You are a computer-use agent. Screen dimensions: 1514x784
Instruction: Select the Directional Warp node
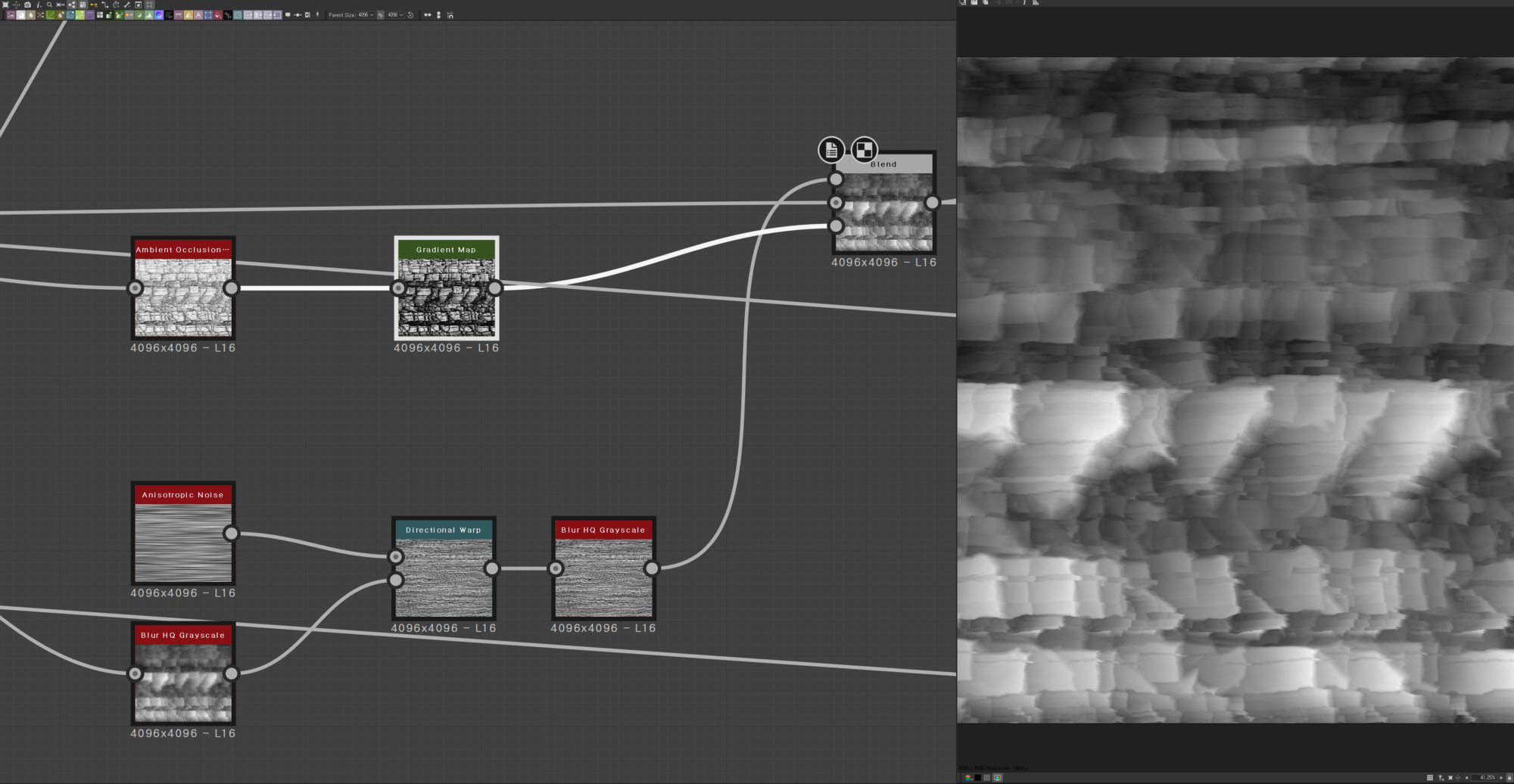[444, 568]
